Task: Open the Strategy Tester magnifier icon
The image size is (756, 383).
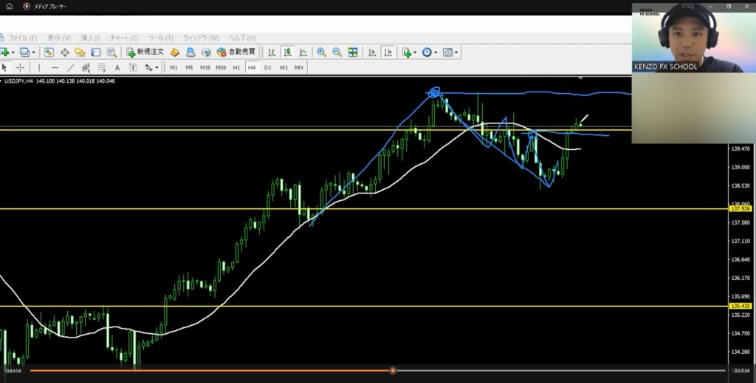Action: click(111, 52)
